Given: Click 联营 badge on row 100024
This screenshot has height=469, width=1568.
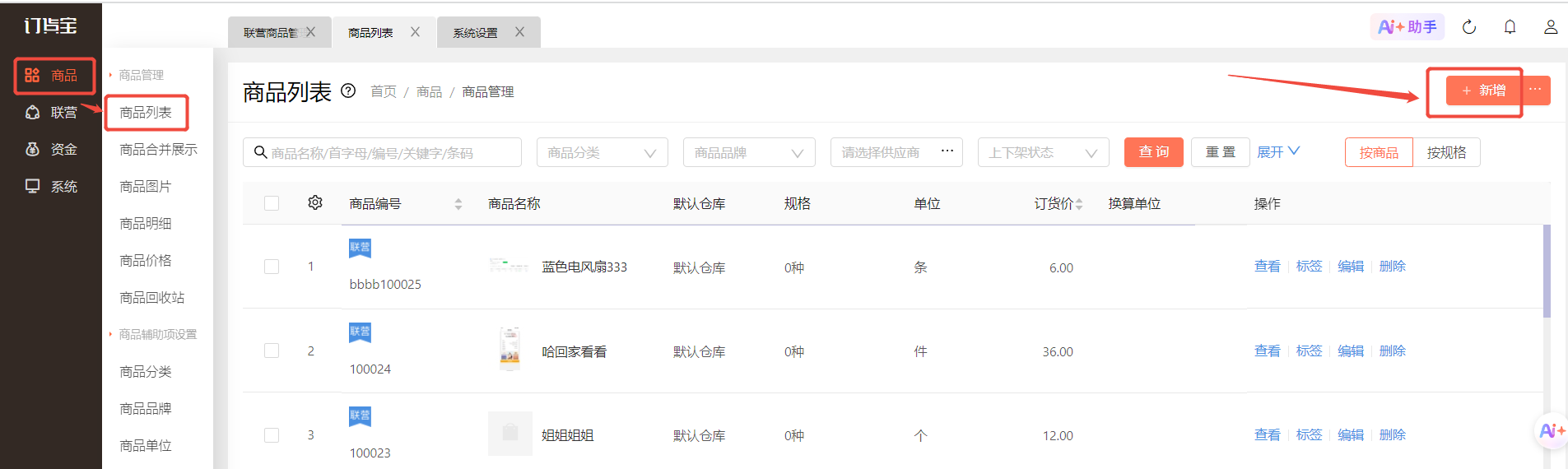Looking at the screenshot, I should point(360,332).
